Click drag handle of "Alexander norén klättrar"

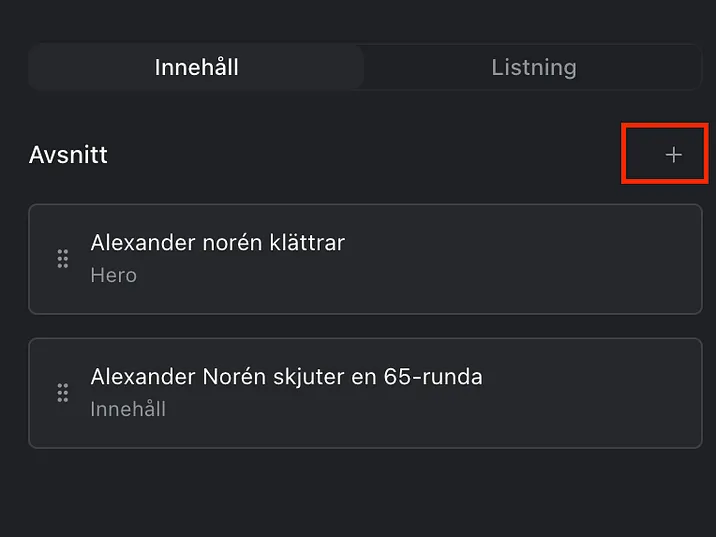click(62, 259)
